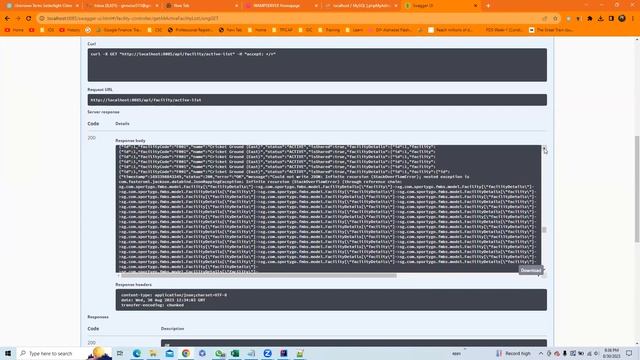640x360 pixels.
Task: Open Task View from the taskbar
Action: [120, 353]
